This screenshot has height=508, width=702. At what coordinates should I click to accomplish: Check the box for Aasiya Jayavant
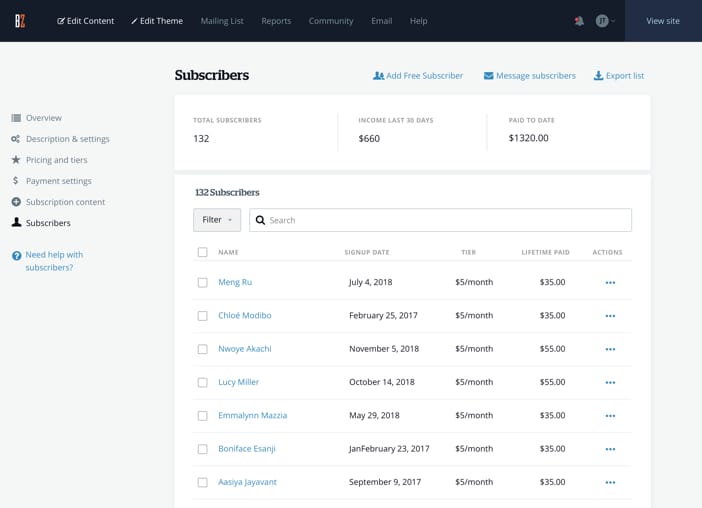tap(202, 482)
